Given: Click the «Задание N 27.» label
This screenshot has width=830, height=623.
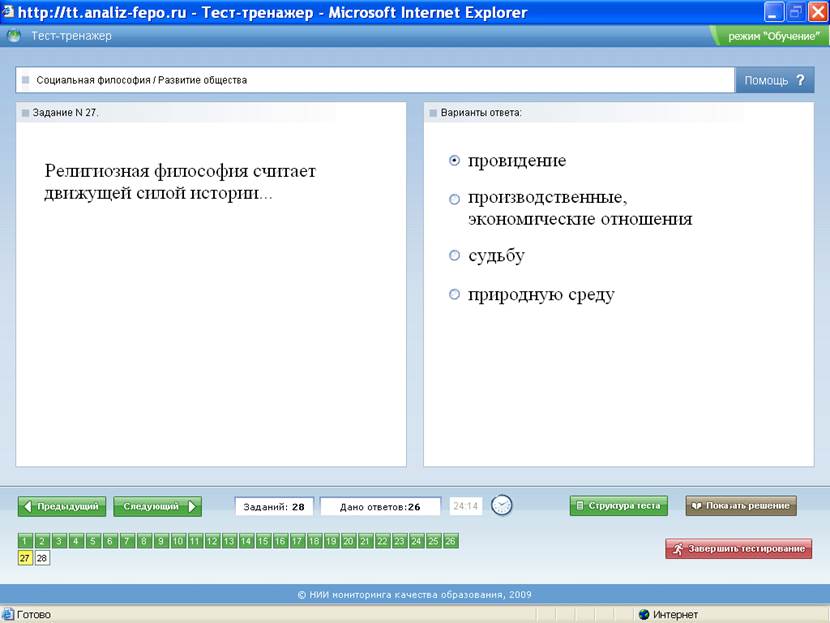Looking at the screenshot, I should tap(65, 113).
